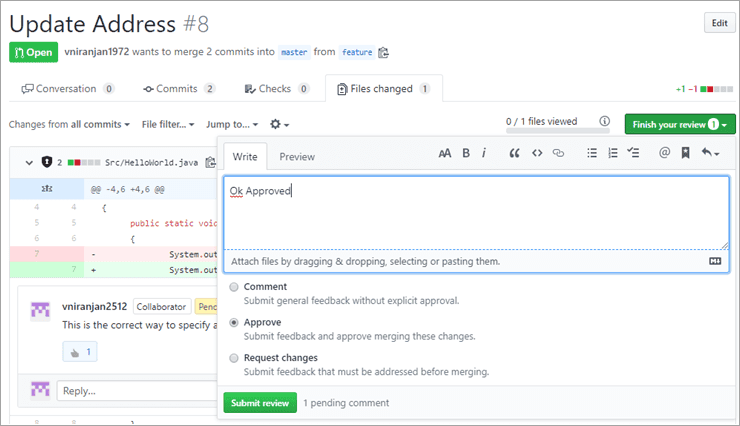Choose the Request changes option
The image size is (740, 426).
tap(234, 358)
